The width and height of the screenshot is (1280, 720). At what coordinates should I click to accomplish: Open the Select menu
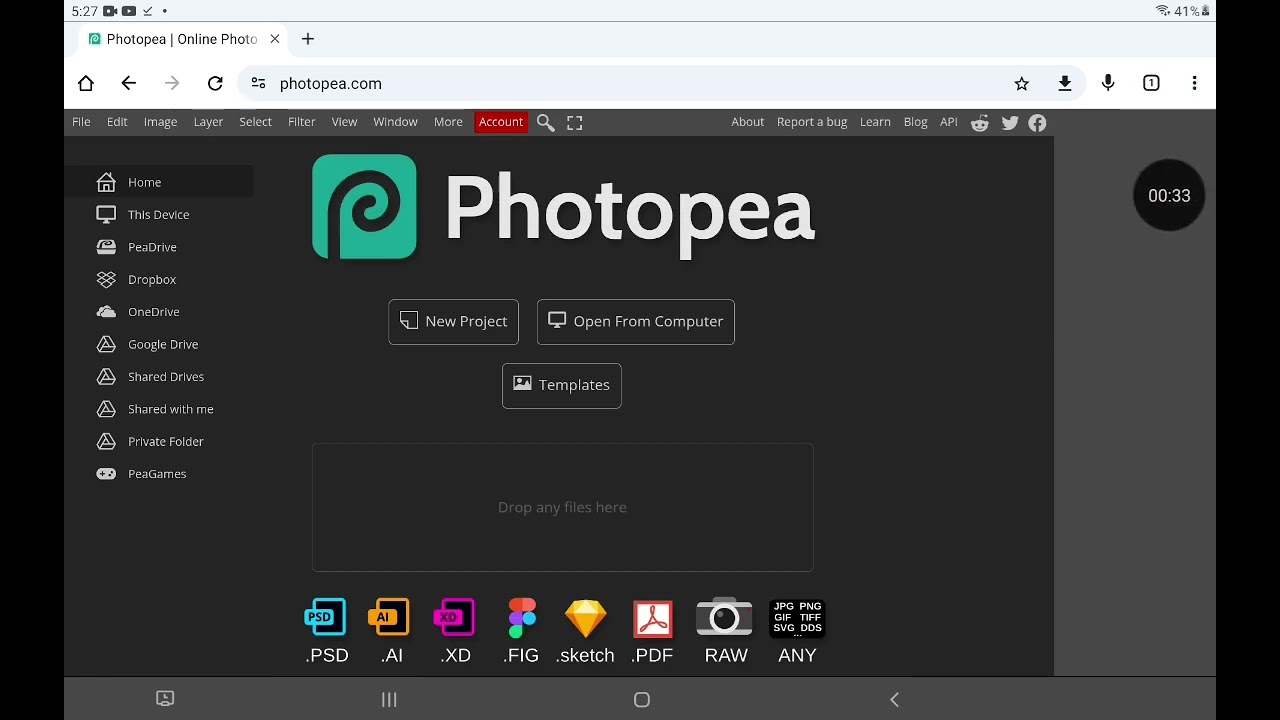click(255, 122)
